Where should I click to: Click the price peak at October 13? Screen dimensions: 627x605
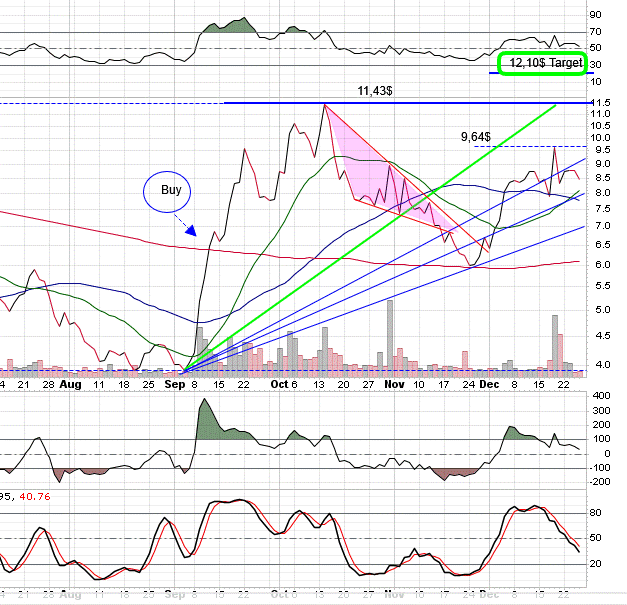coord(324,104)
